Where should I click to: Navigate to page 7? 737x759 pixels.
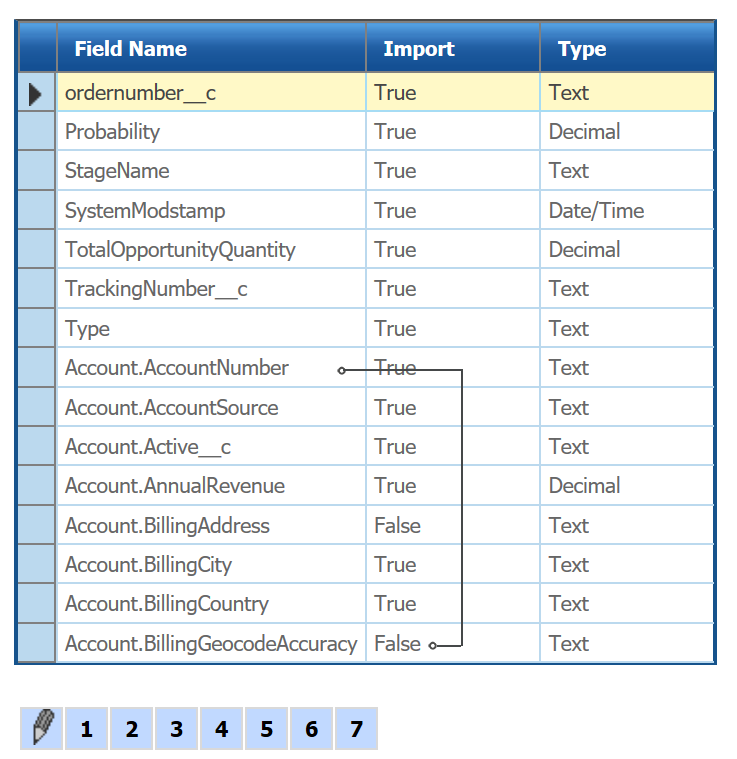click(x=356, y=729)
